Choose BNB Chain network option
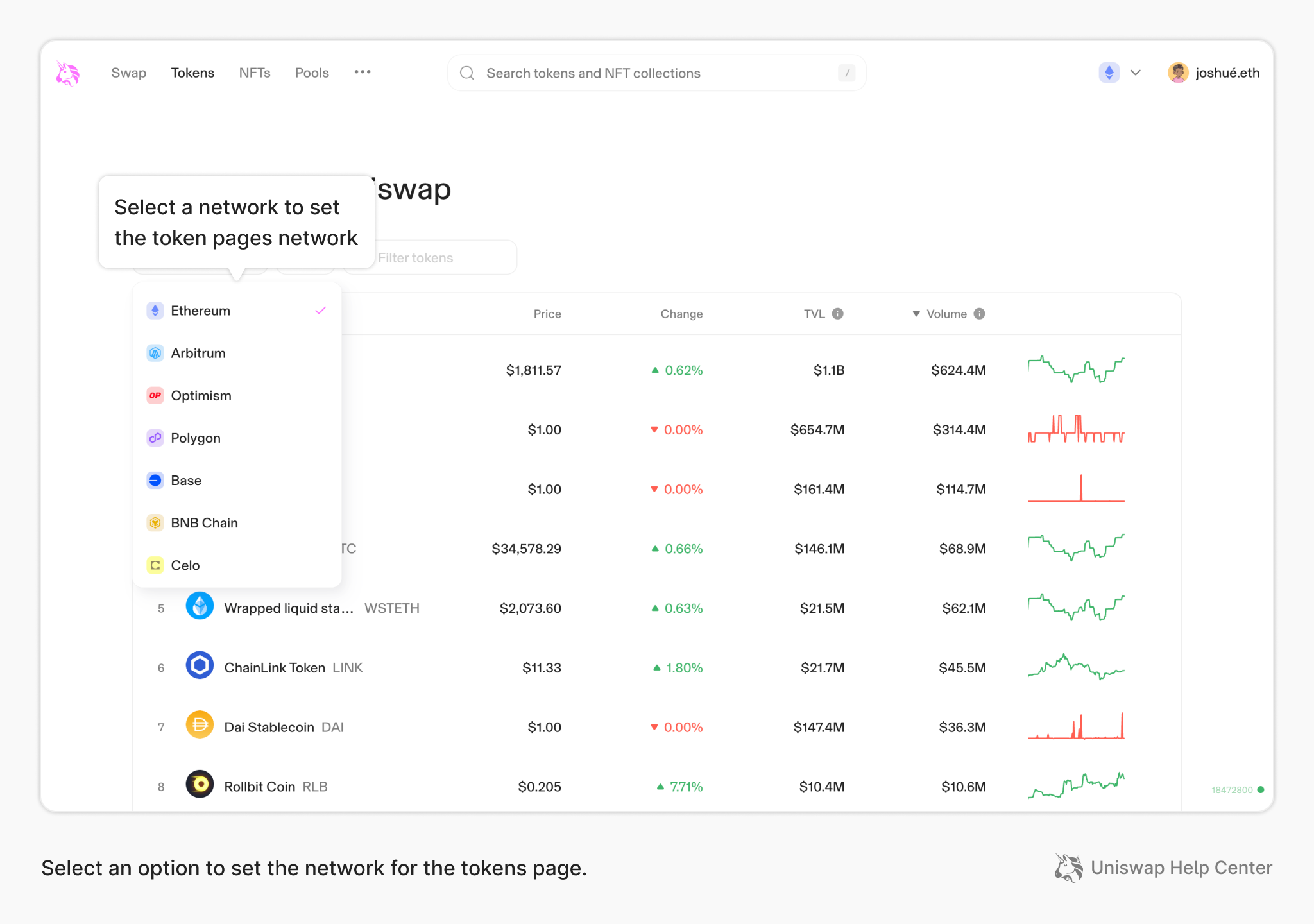The image size is (1314, 924). click(237, 523)
